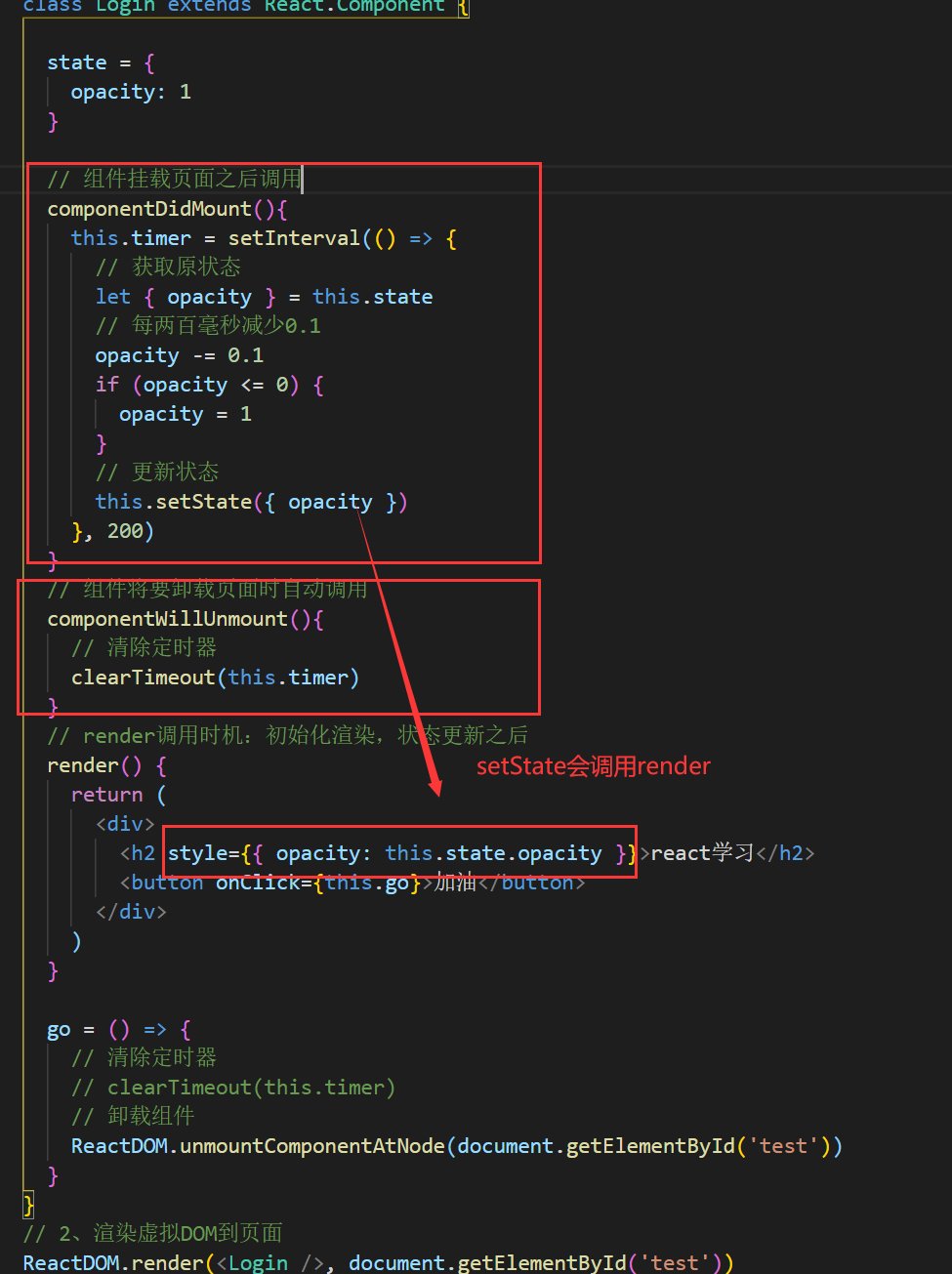Click the componentWillUnmount method name

(168, 619)
